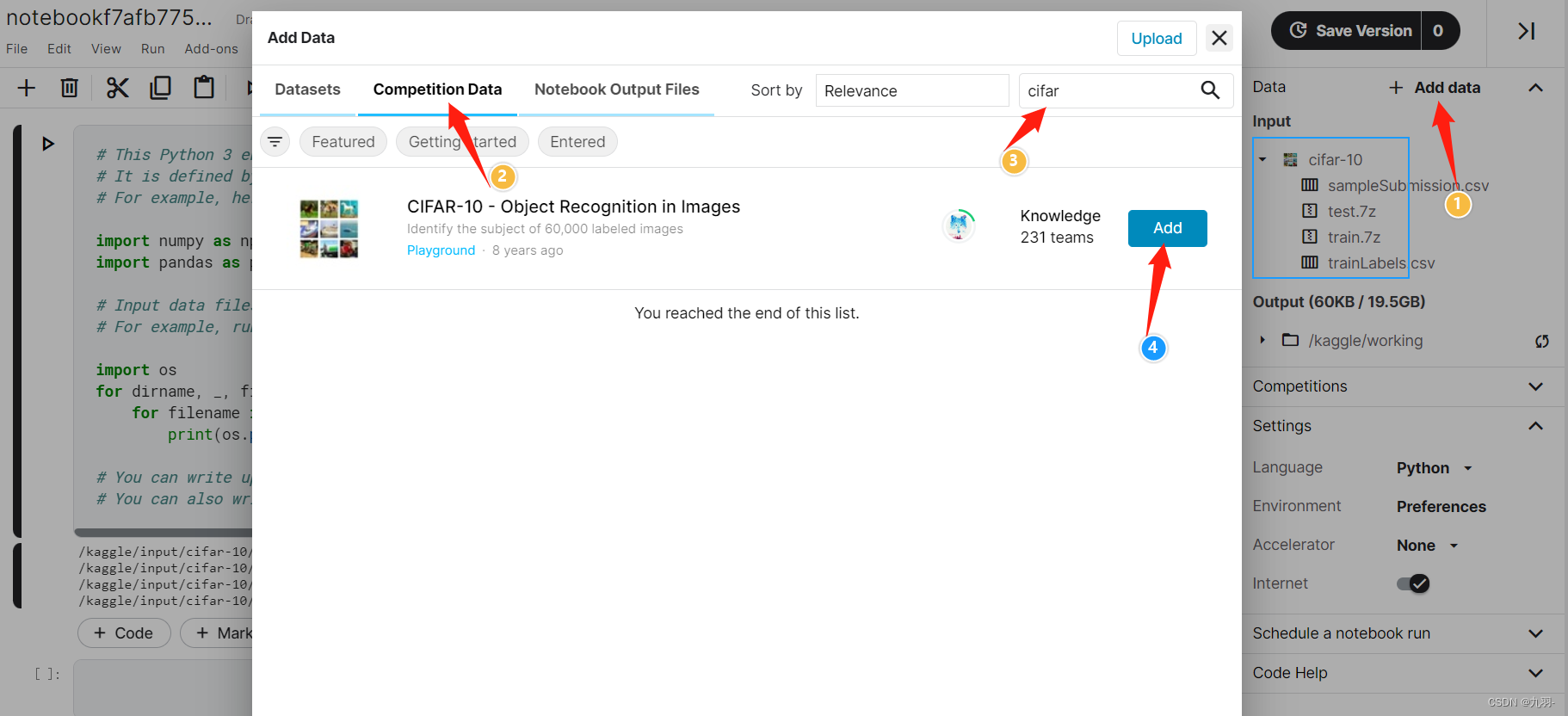Screen dimensions: 1568x716
Task: Open the Edit menu
Action: (59, 49)
